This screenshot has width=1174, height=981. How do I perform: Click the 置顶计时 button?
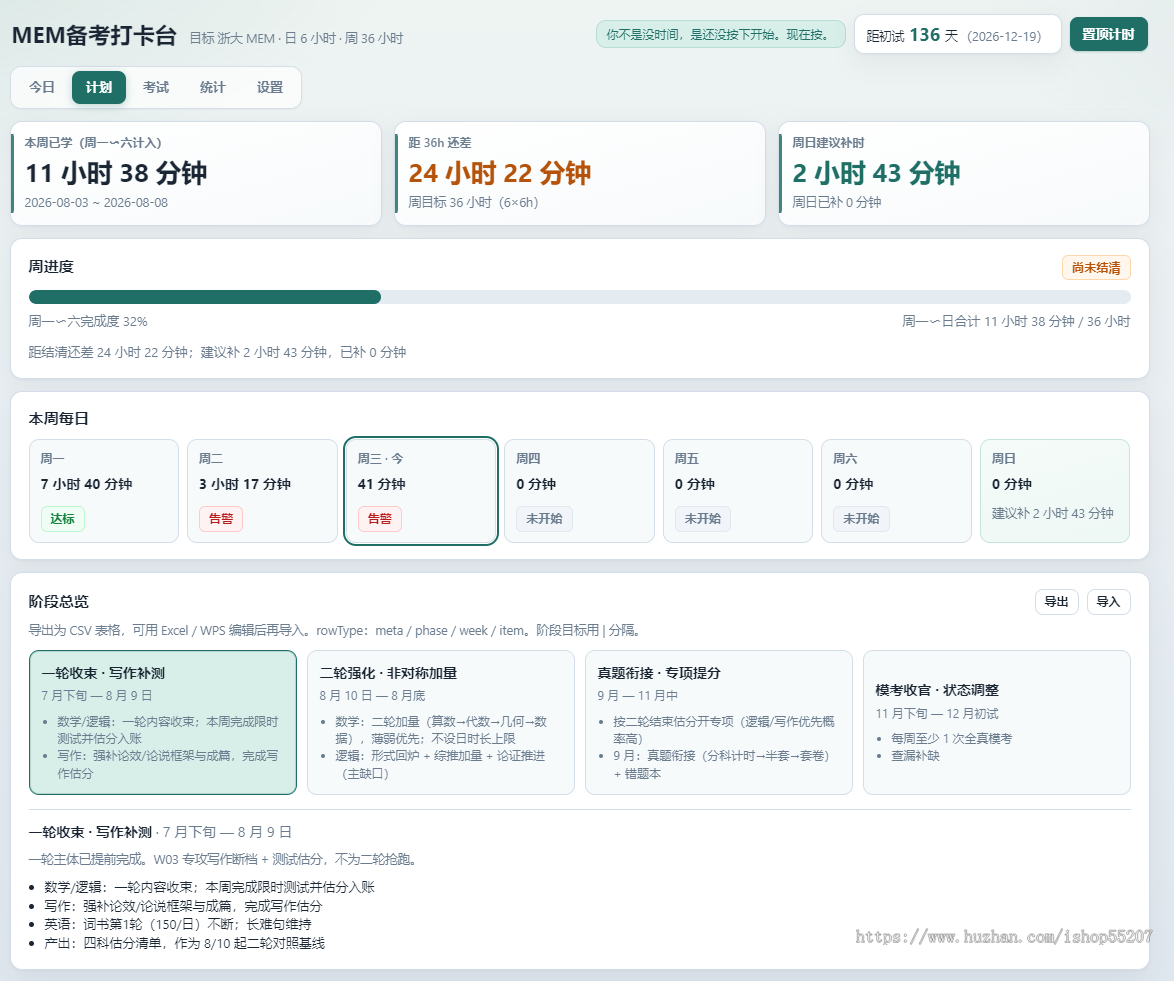point(1108,34)
